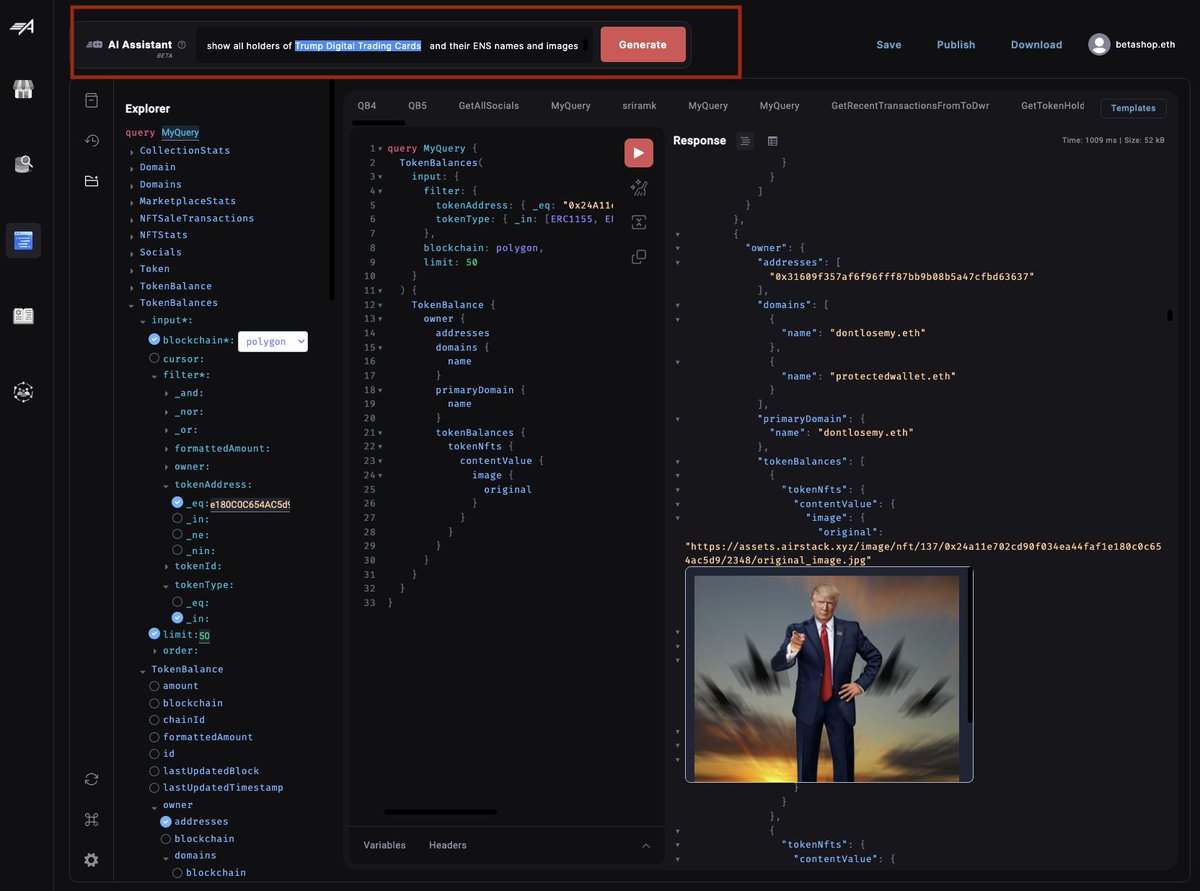Click the merge fragments icon
1200x891 pixels.
point(639,222)
